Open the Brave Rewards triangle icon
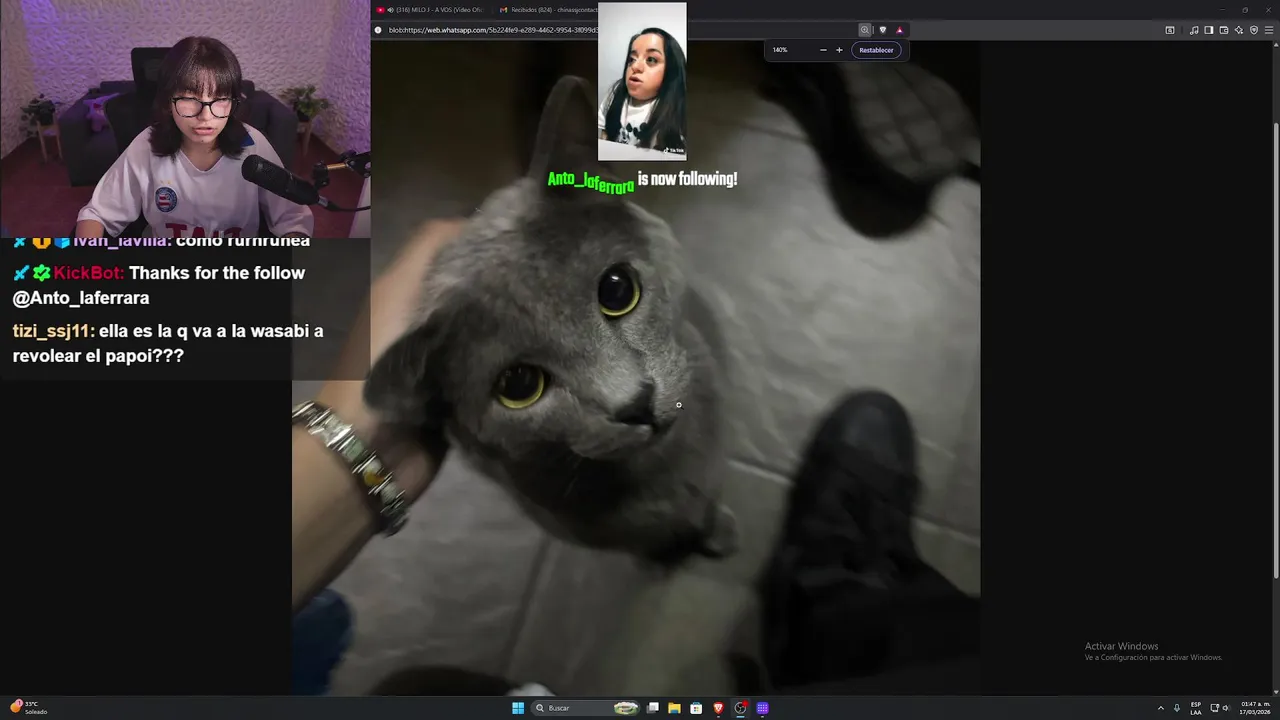The image size is (1280, 720). pos(899,30)
